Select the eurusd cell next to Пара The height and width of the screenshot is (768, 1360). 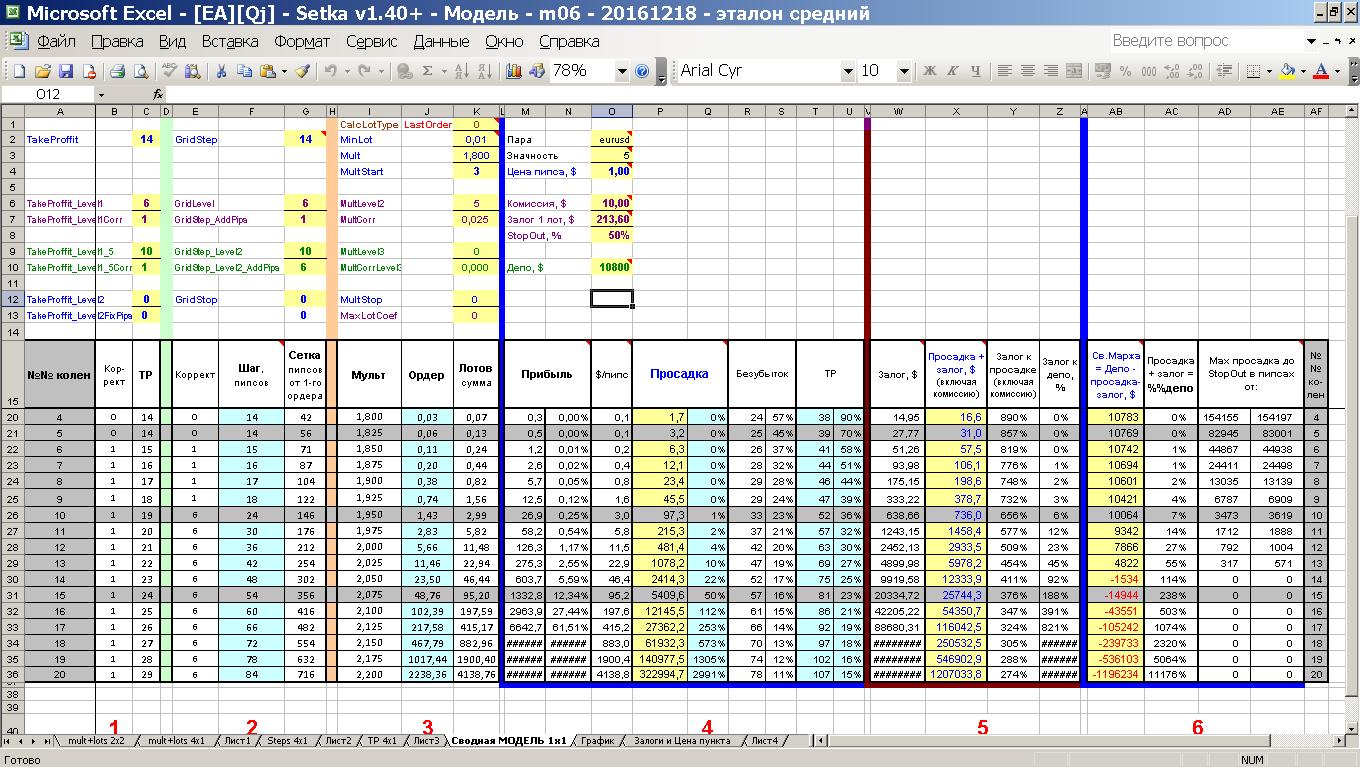point(612,140)
